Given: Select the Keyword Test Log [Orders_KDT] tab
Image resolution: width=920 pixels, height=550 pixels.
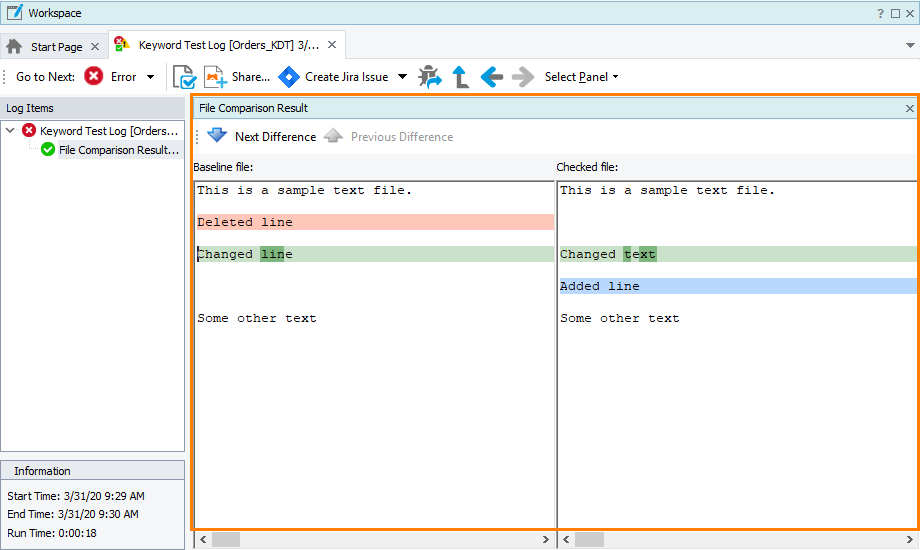Looking at the screenshot, I should pos(229,45).
